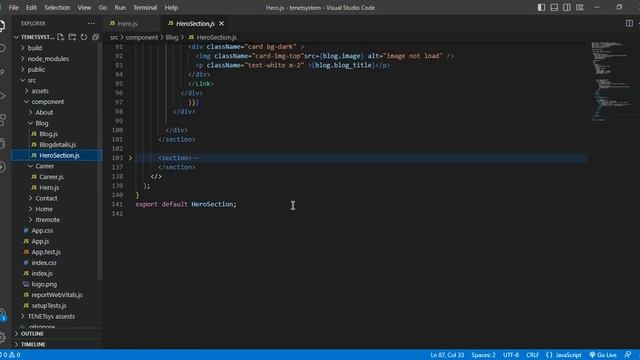640x360 pixels.
Task: Expand the Home folder
Action: point(44,209)
